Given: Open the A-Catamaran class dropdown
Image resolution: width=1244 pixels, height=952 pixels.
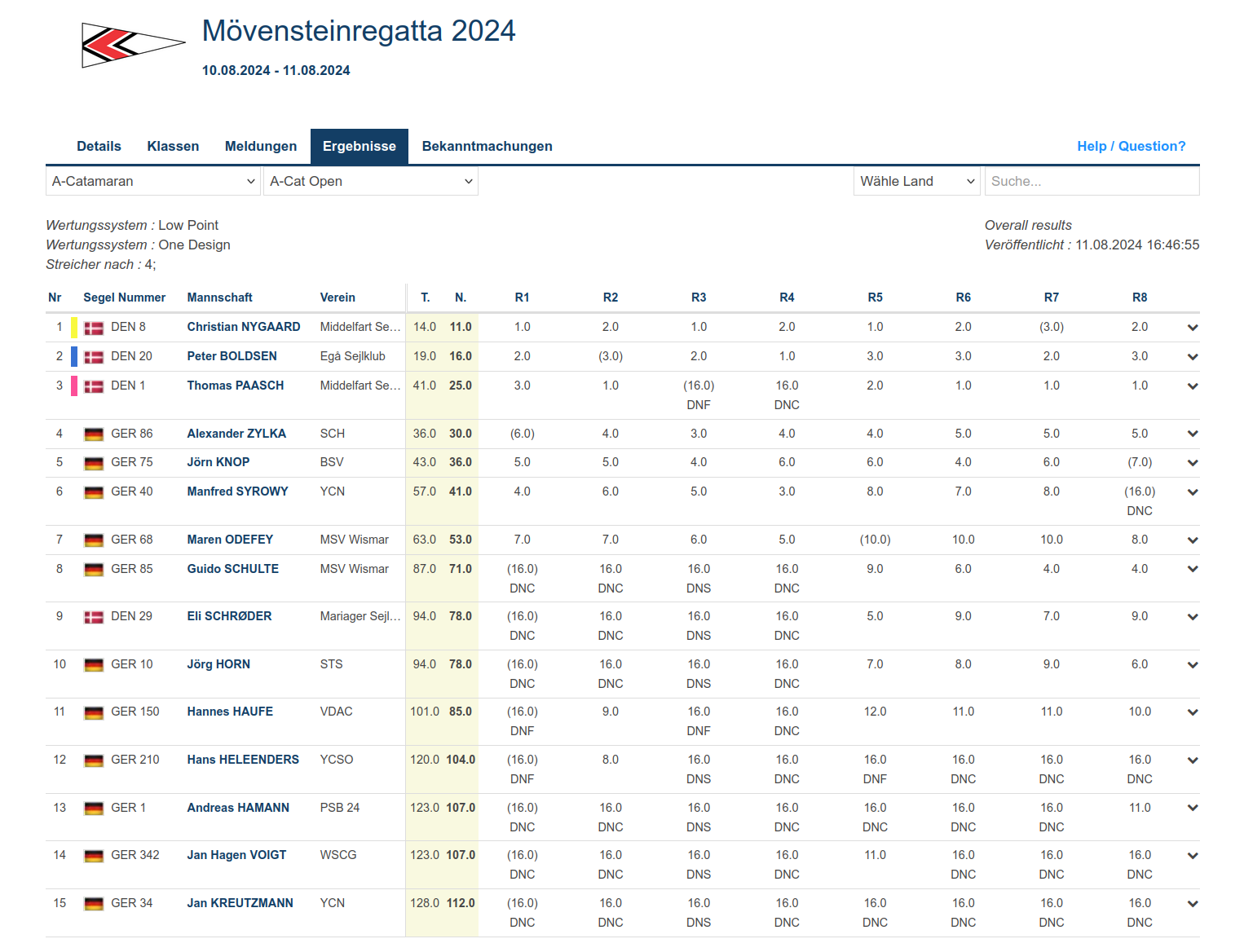Looking at the screenshot, I should [x=153, y=181].
